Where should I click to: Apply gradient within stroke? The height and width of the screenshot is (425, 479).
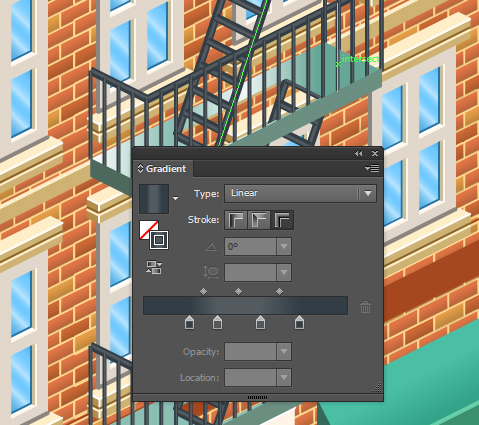tap(236, 220)
